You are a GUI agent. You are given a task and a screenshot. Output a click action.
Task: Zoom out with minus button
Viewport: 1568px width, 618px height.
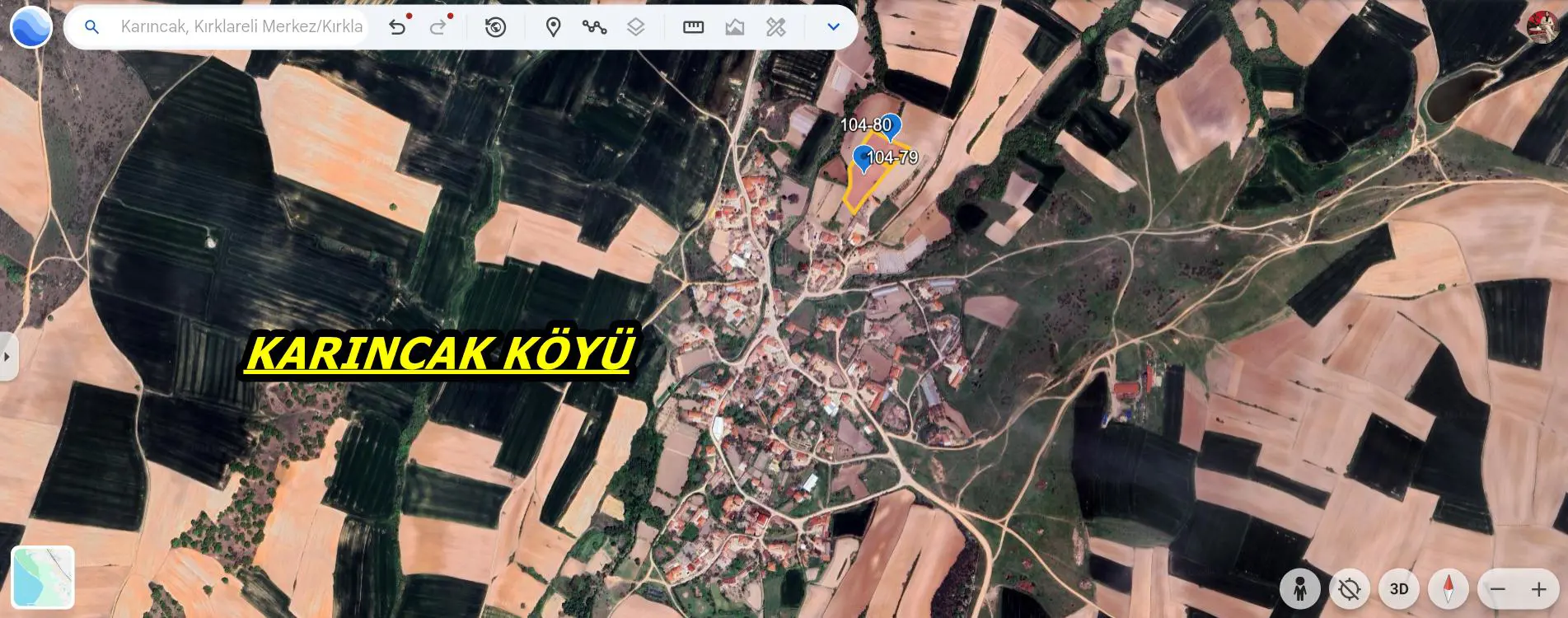[x=1498, y=589]
